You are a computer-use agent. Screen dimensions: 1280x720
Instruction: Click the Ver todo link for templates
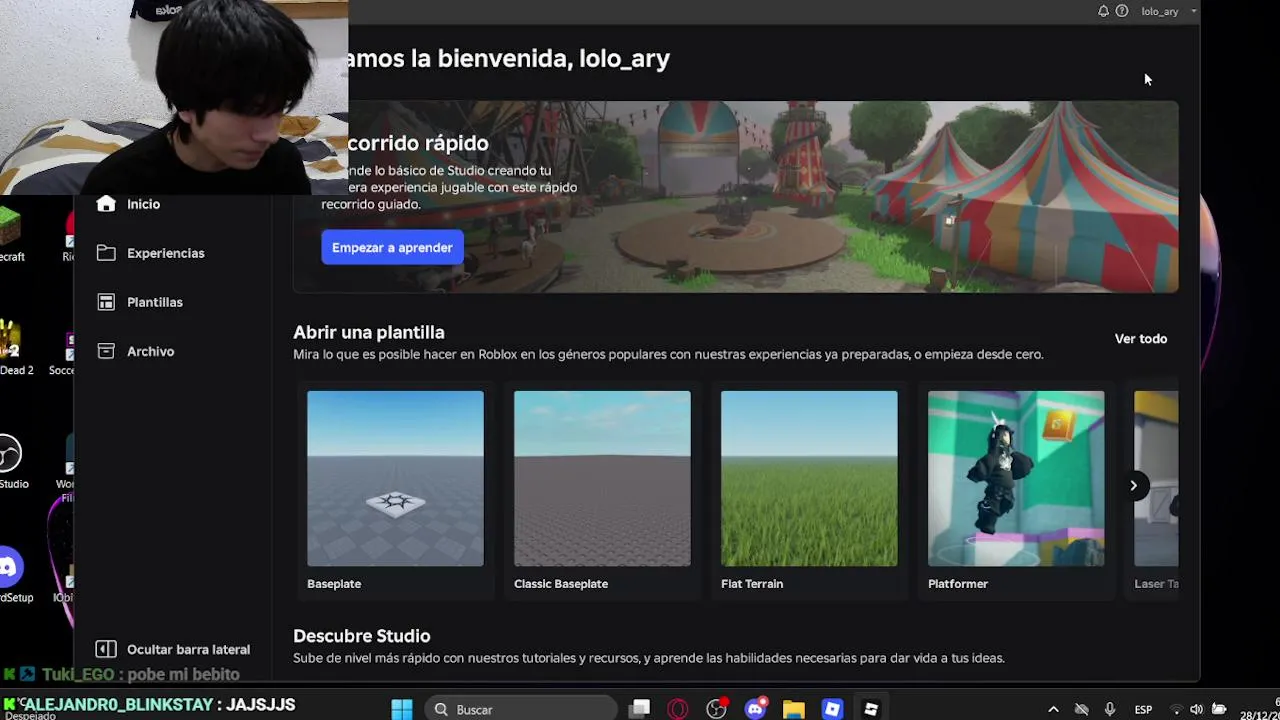click(x=1140, y=338)
